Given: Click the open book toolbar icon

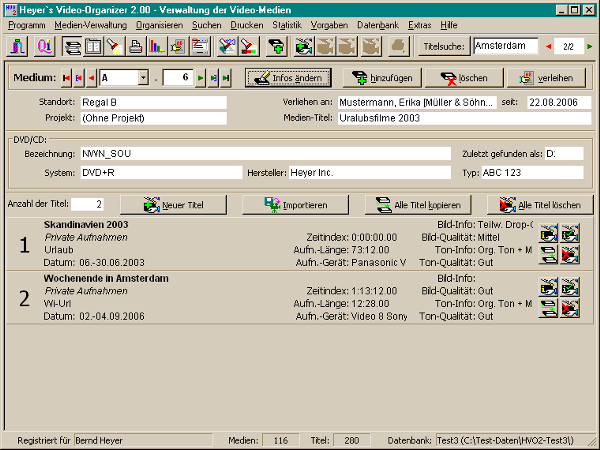Looking at the screenshot, I should tap(93, 46).
